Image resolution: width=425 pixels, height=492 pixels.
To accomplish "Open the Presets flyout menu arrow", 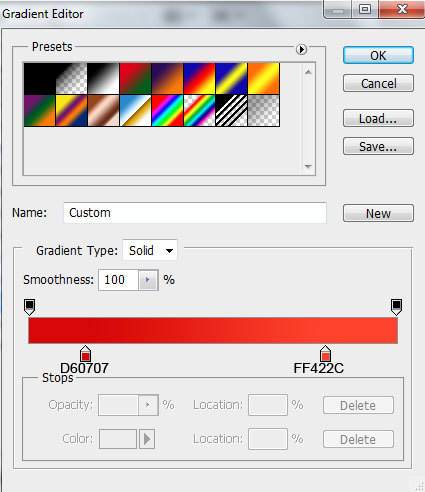I will coord(301,49).
